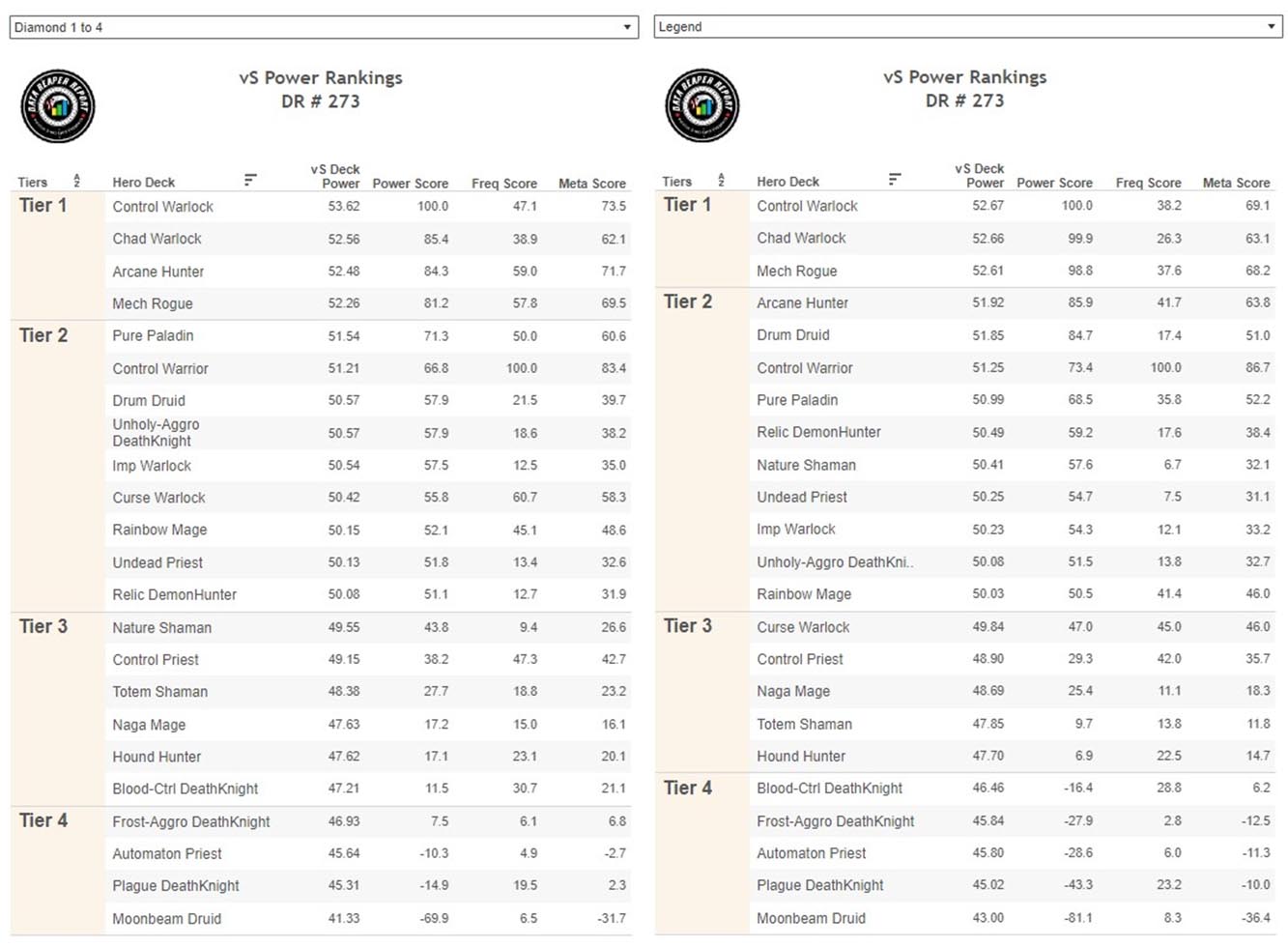Click the Tier 4 label in the right table
This screenshot has height=947, width=1288.
click(688, 788)
